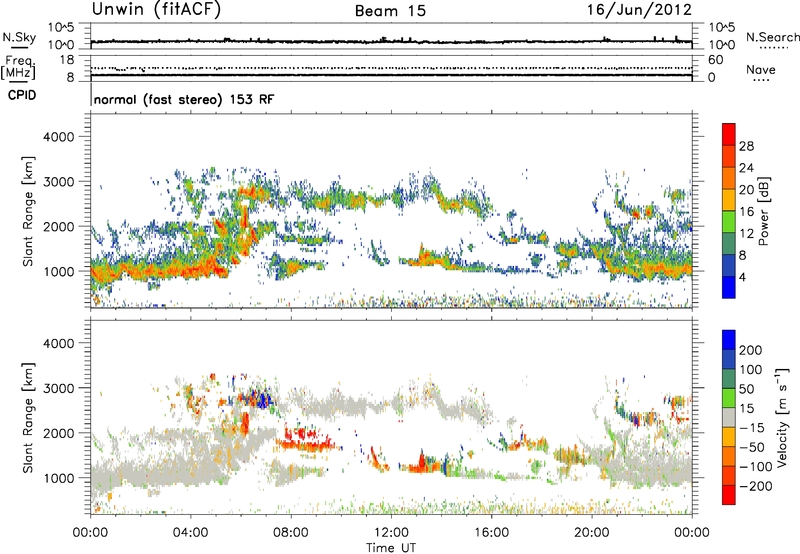Click the '16:00' time tick label
Screen dimensions: 800x554
pos(491,533)
